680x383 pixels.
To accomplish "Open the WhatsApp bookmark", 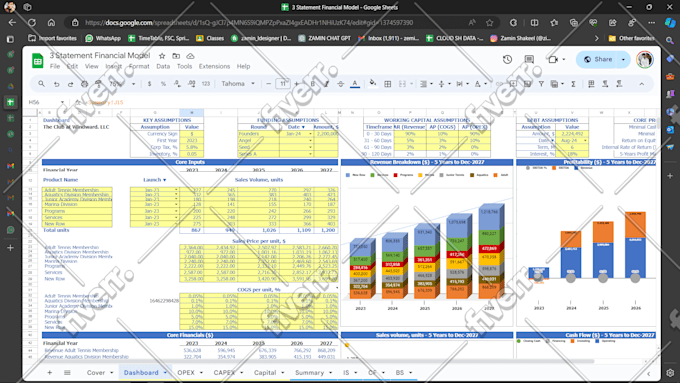I will pos(103,38).
